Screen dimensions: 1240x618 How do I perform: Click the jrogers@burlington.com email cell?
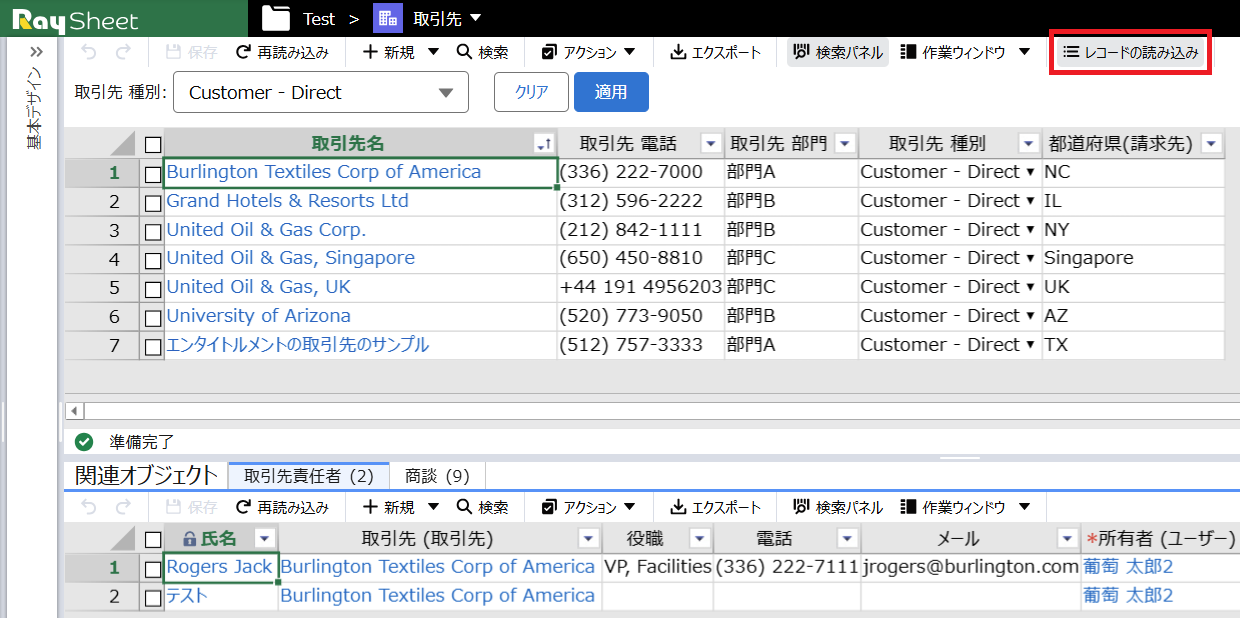point(971,567)
